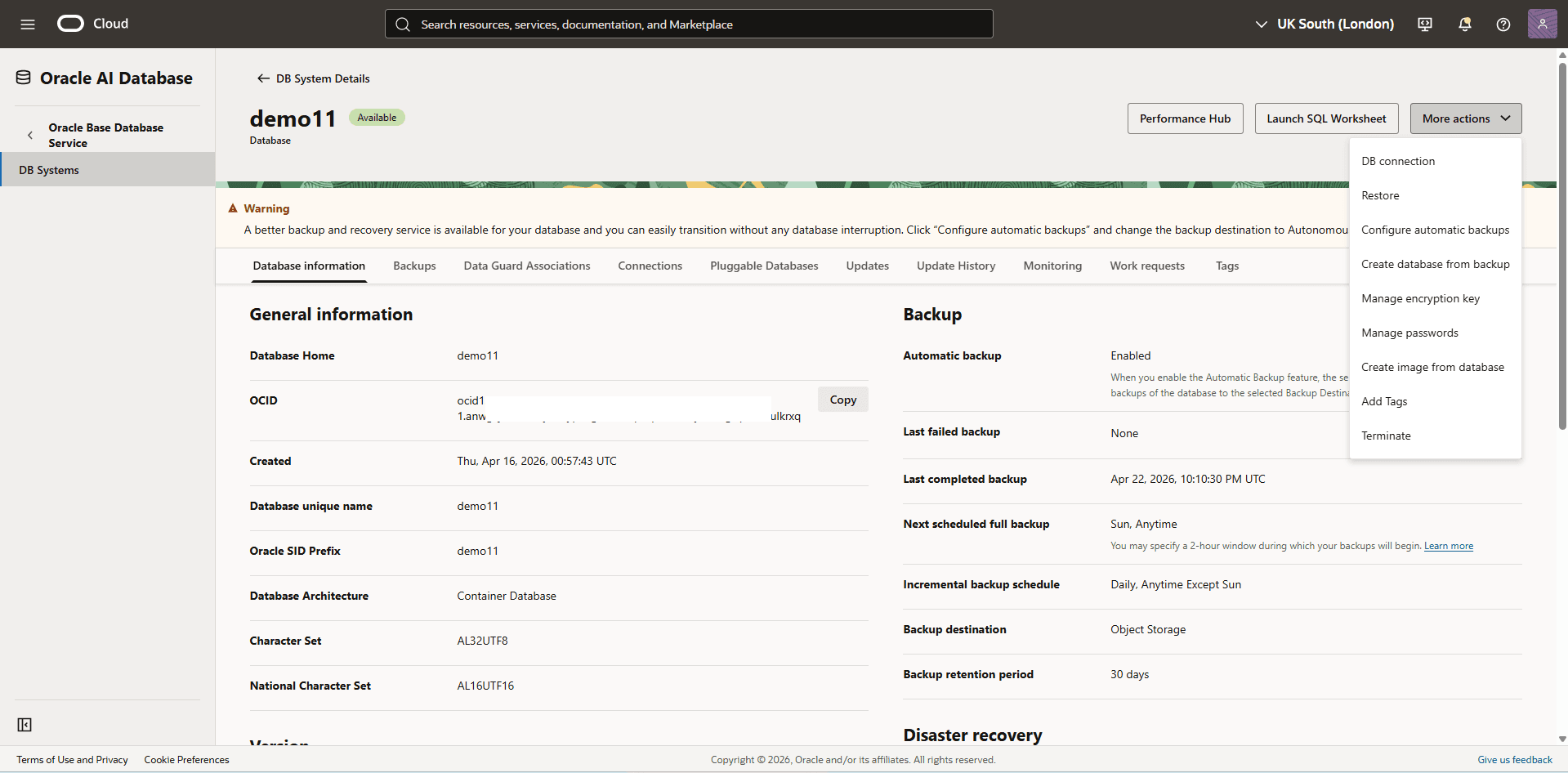
Task: Choose Create database from backup
Action: click(x=1435, y=264)
